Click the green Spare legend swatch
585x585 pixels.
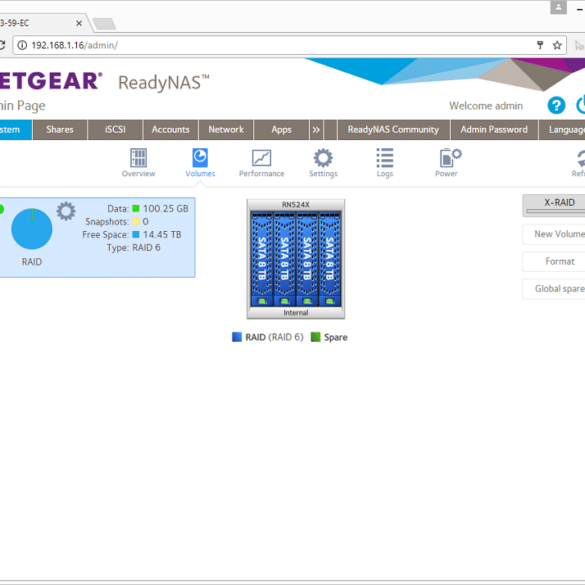pos(316,337)
